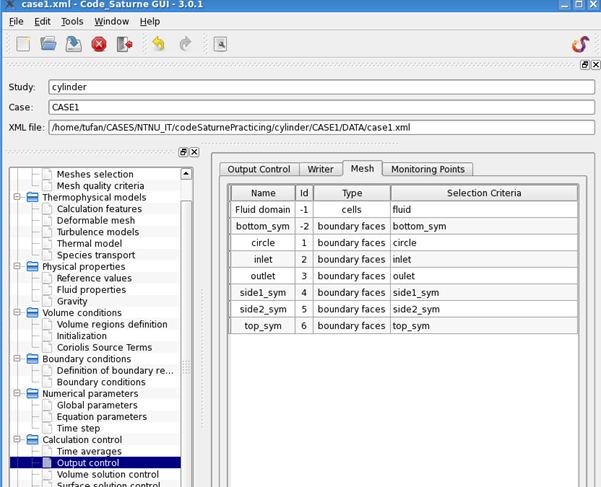Save the case with the save icon
Screen dimensions: 601x487
pyautogui.click(x=73, y=44)
